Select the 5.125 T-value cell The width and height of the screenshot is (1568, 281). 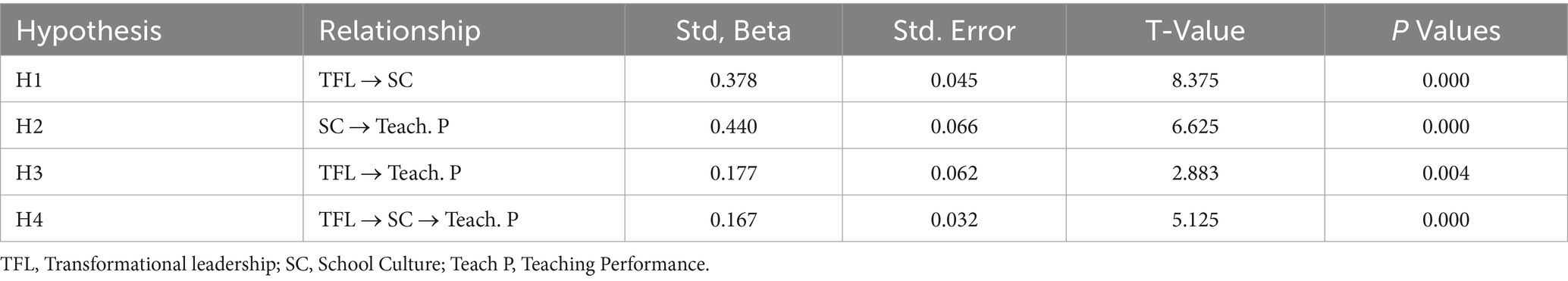pyautogui.click(x=1195, y=220)
